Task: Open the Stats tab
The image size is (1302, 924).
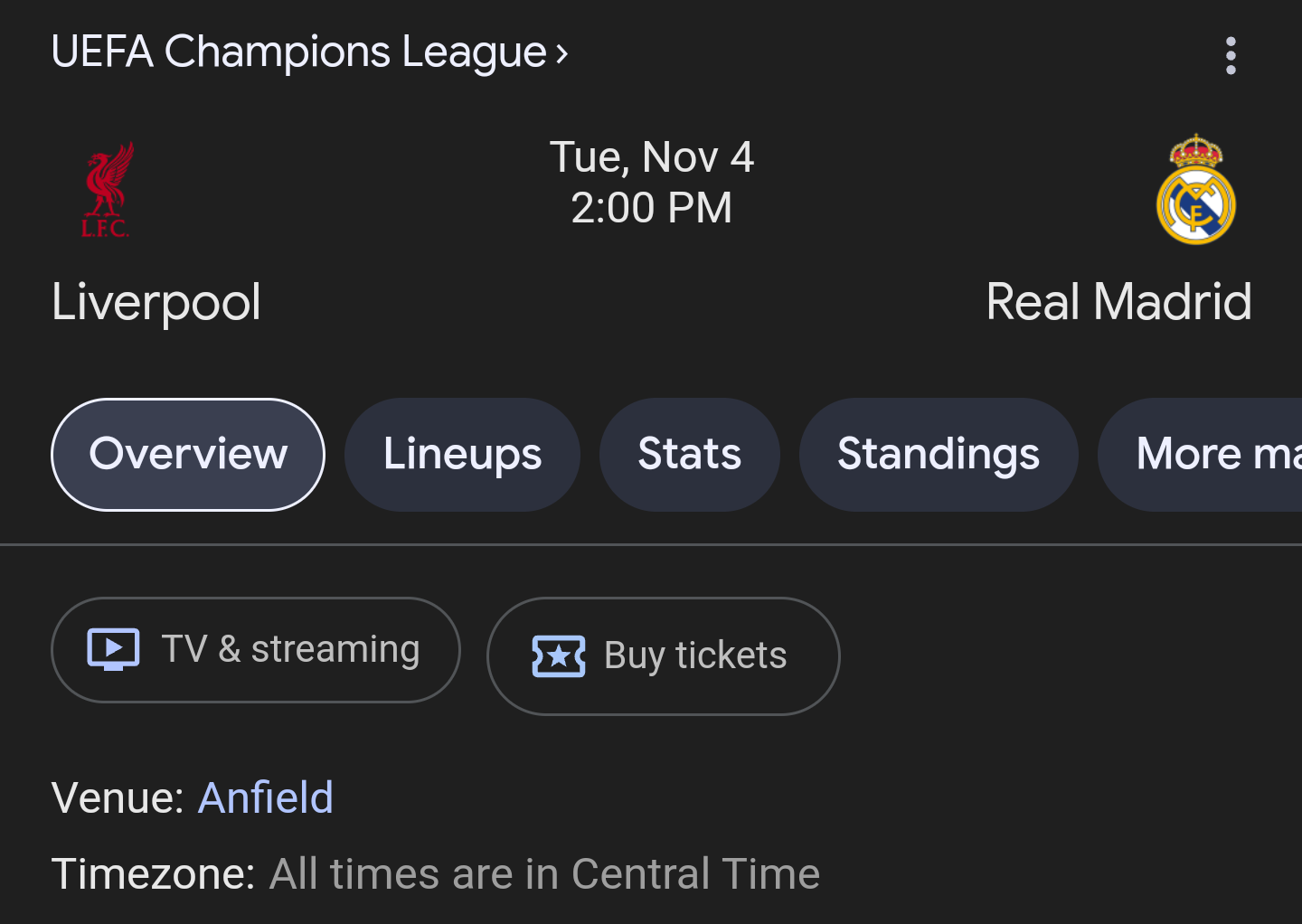Action: 689,454
